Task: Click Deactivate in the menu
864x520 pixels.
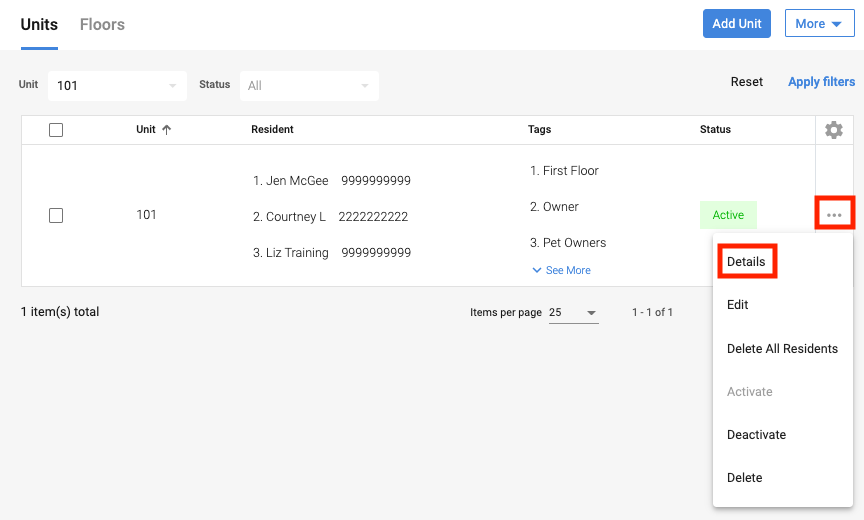Action: [x=756, y=435]
